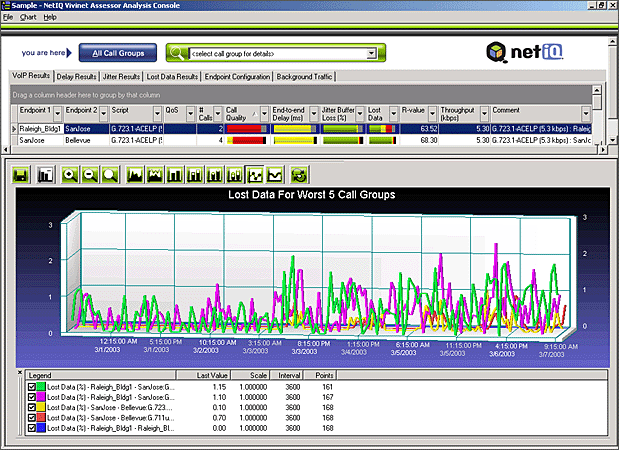
Task: Switch to the Background Traffic tab
Action: coord(304,77)
